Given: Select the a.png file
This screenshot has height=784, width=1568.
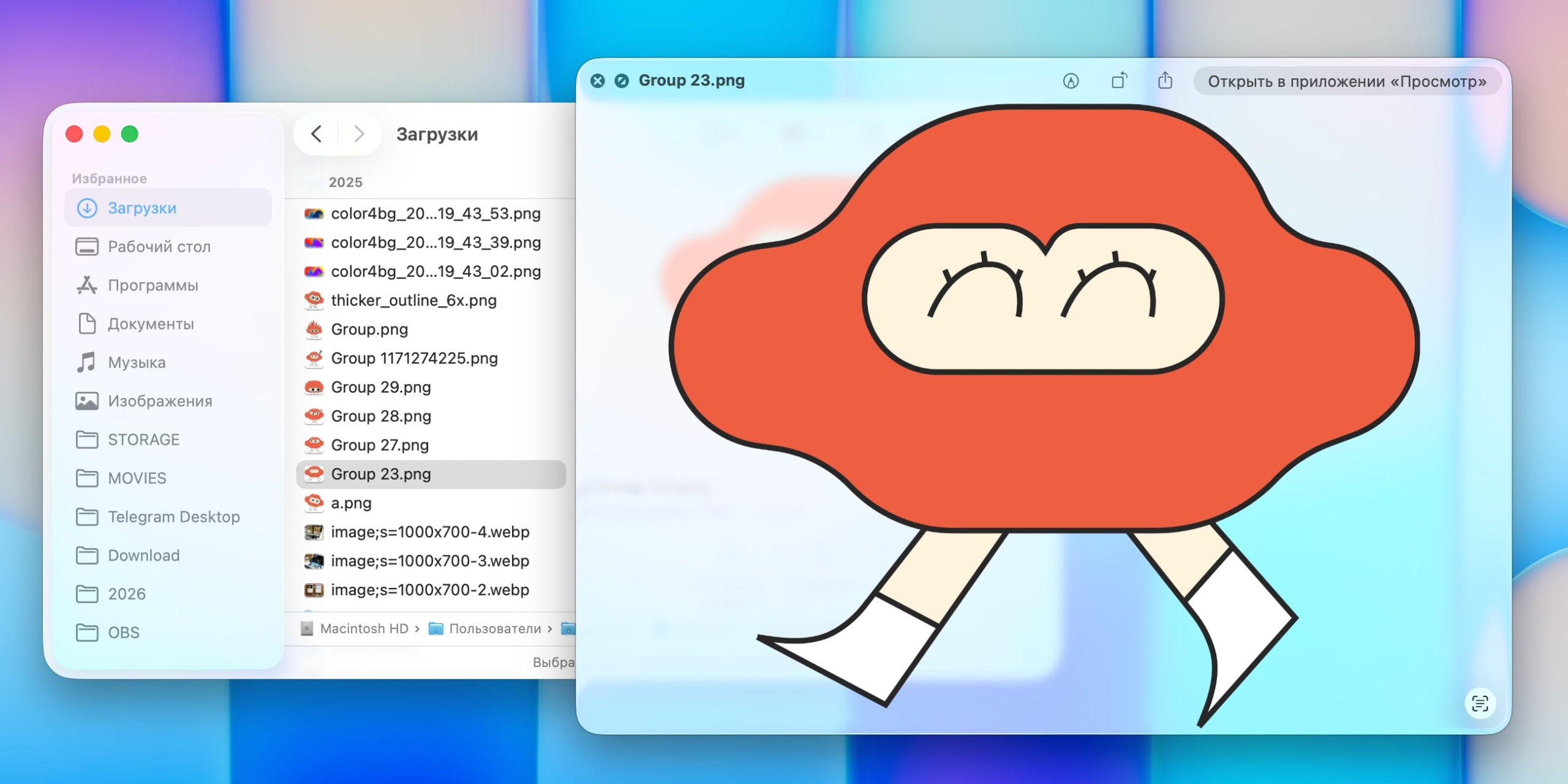Looking at the screenshot, I should click(x=351, y=502).
